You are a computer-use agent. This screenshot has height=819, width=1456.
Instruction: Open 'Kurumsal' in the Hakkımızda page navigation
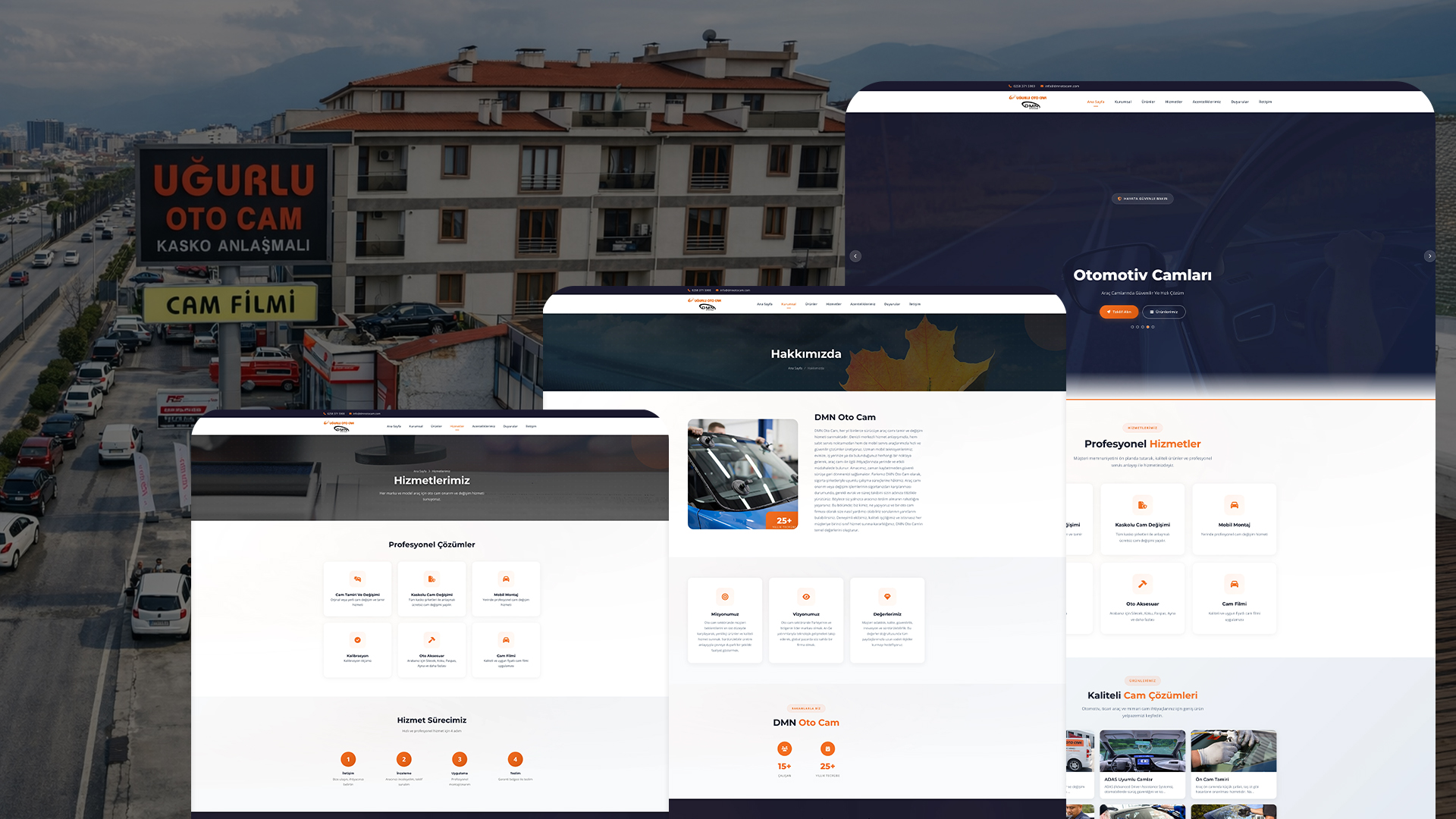pyautogui.click(x=789, y=304)
